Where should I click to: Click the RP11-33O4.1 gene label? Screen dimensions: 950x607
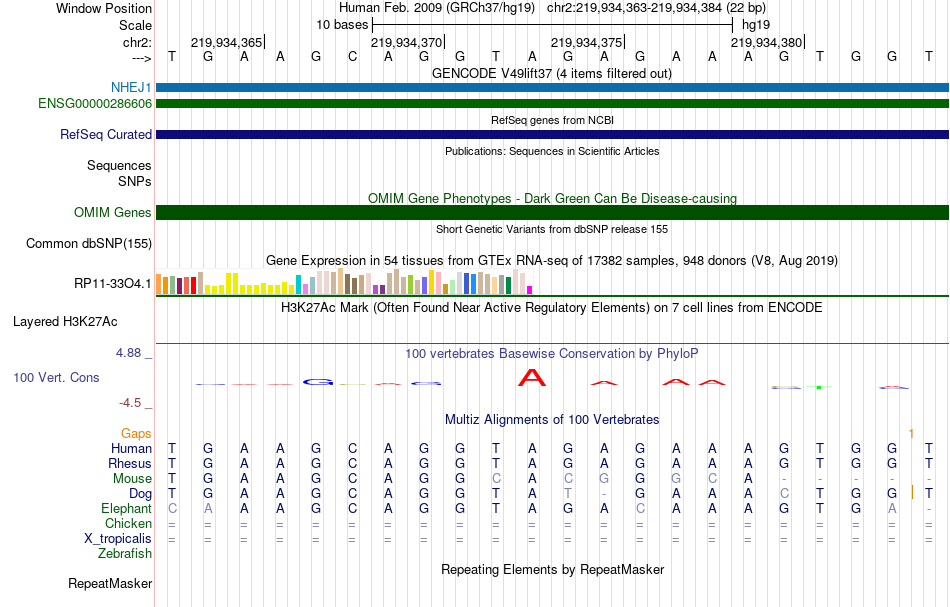(x=113, y=283)
